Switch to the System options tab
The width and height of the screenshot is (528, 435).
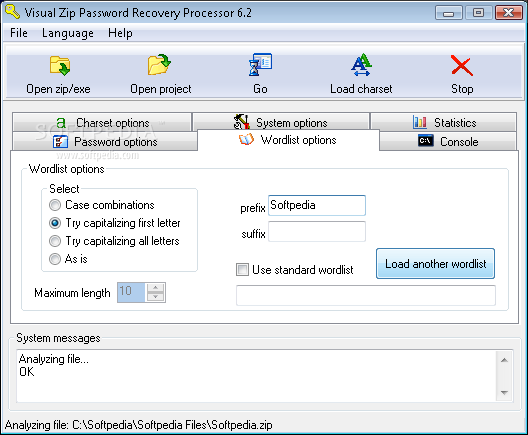[x=281, y=122]
